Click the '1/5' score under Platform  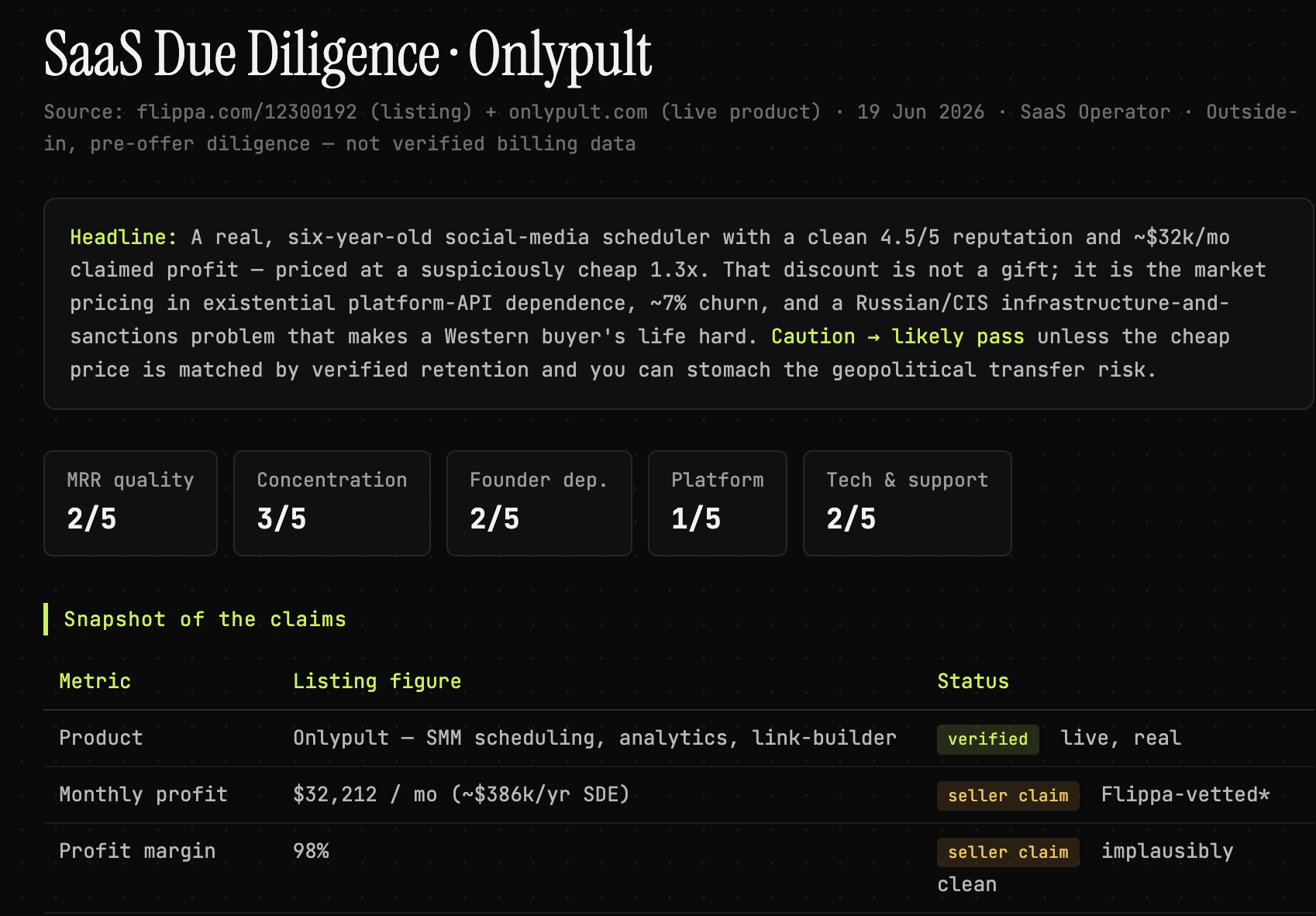point(696,518)
